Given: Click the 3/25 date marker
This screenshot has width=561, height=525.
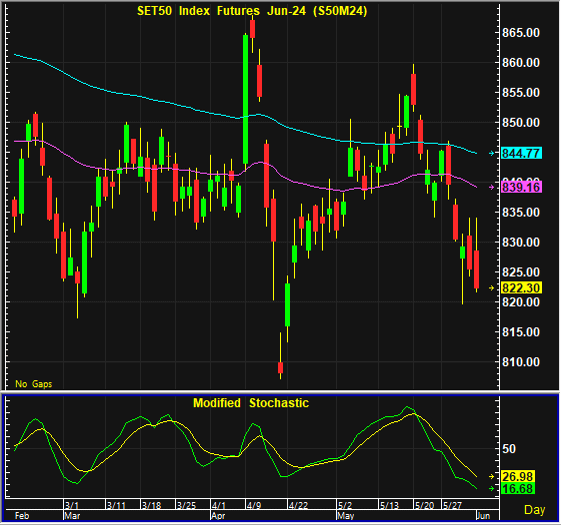Looking at the screenshot, I should coord(186,505).
